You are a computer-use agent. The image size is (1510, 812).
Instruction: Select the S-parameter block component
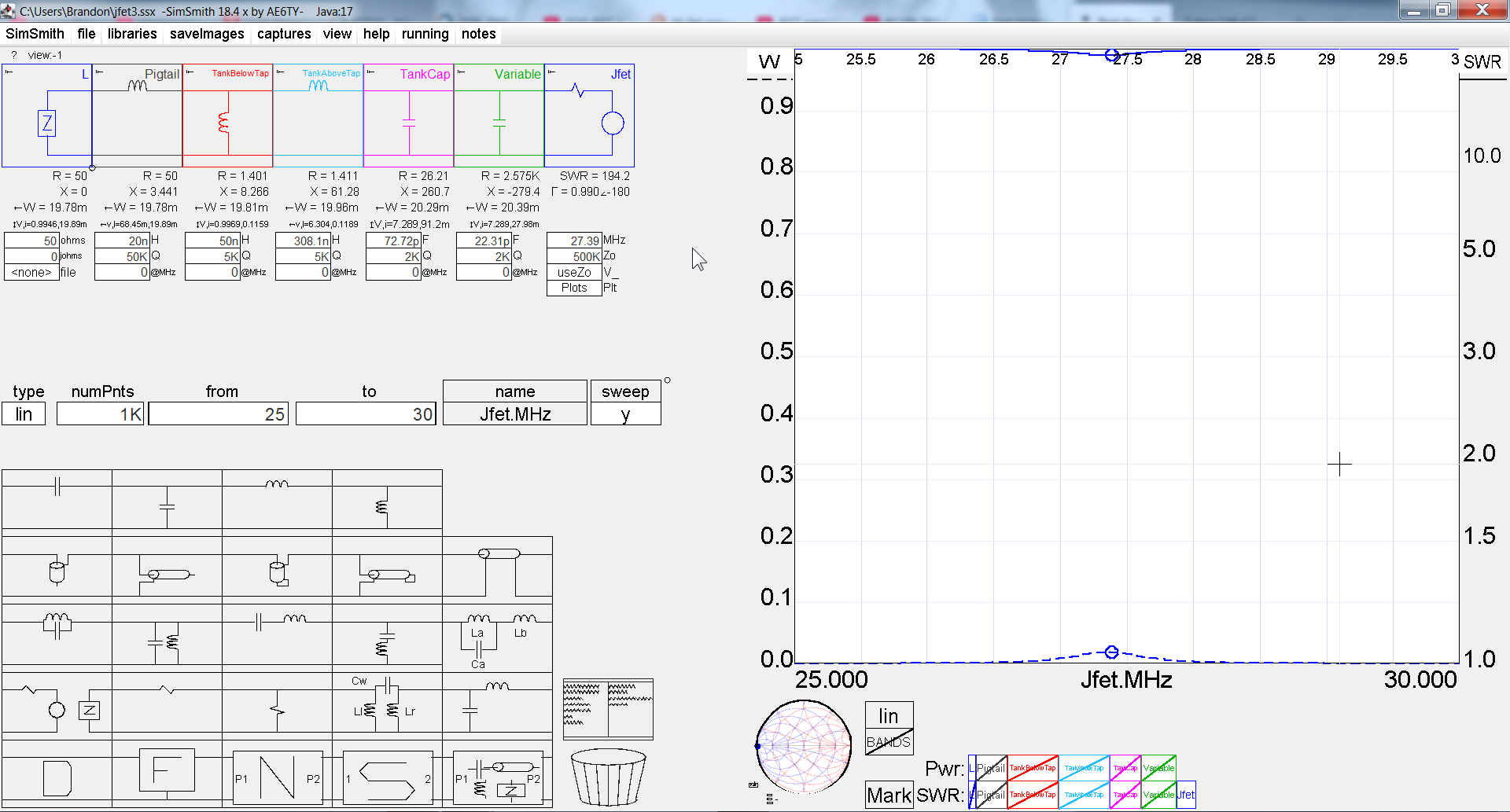click(389, 777)
